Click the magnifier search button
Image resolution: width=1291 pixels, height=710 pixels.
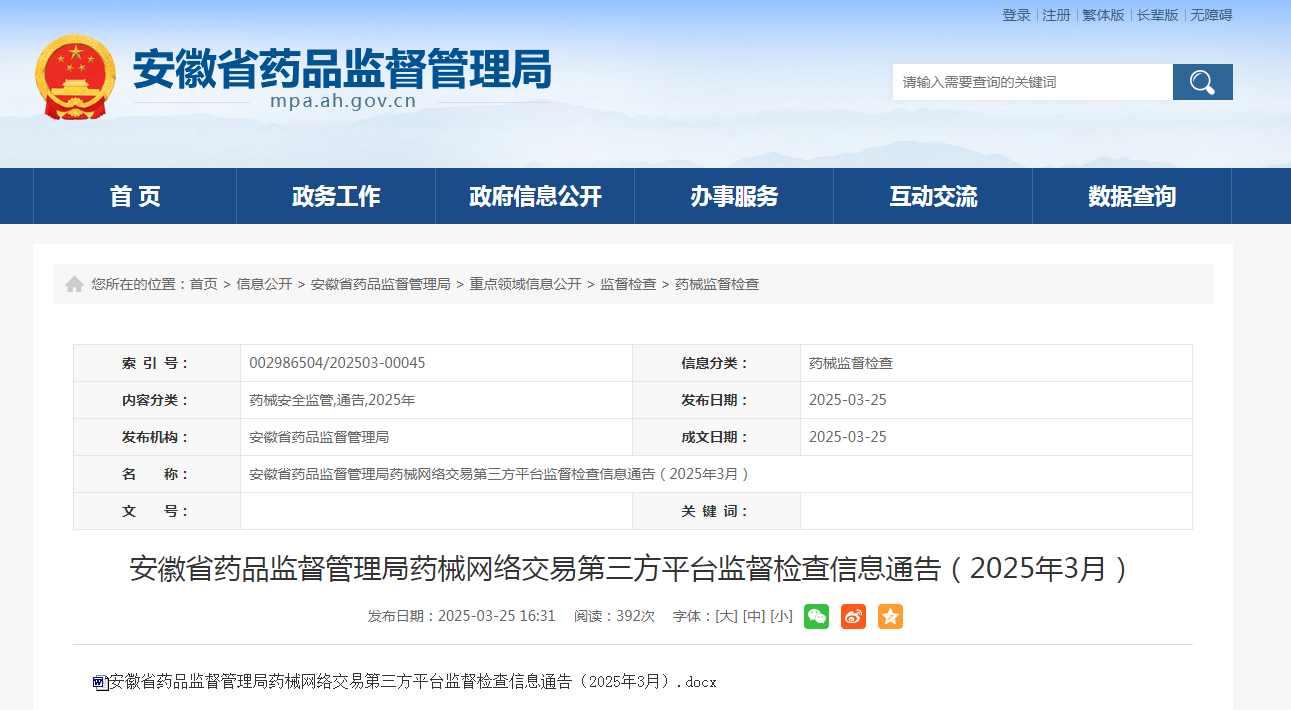point(1202,82)
